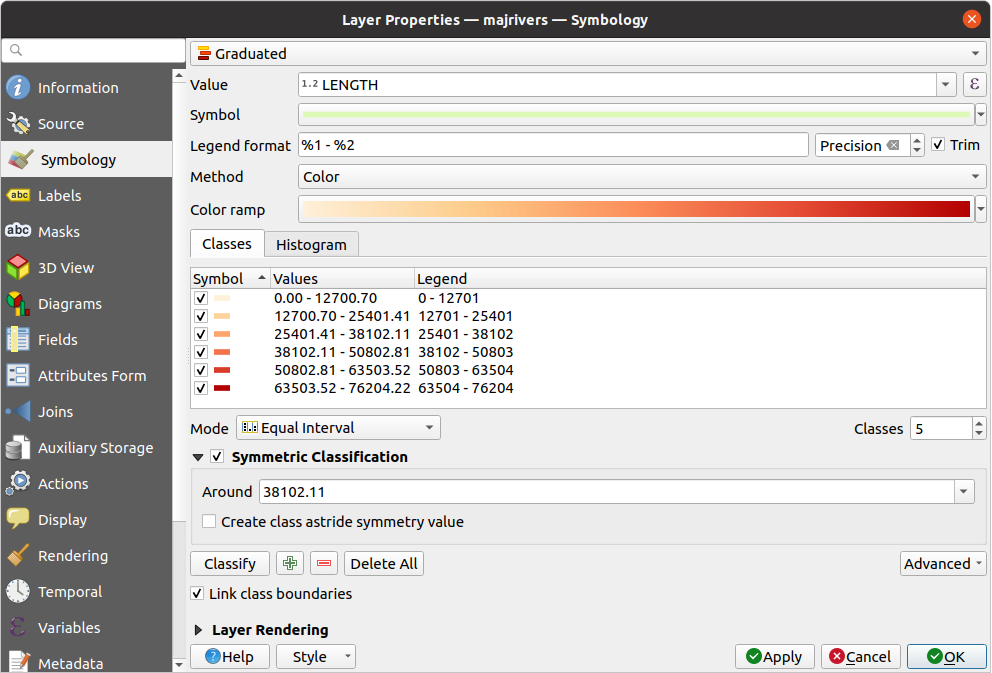Click the Classify button
Viewport: 992px width, 673px height.
pyautogui.click(x=230, y=563)
